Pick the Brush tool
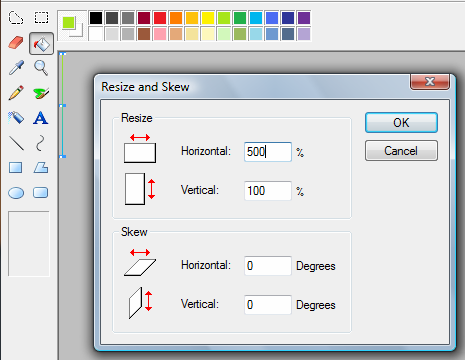The image size is (465, 360). click(41, 93)
